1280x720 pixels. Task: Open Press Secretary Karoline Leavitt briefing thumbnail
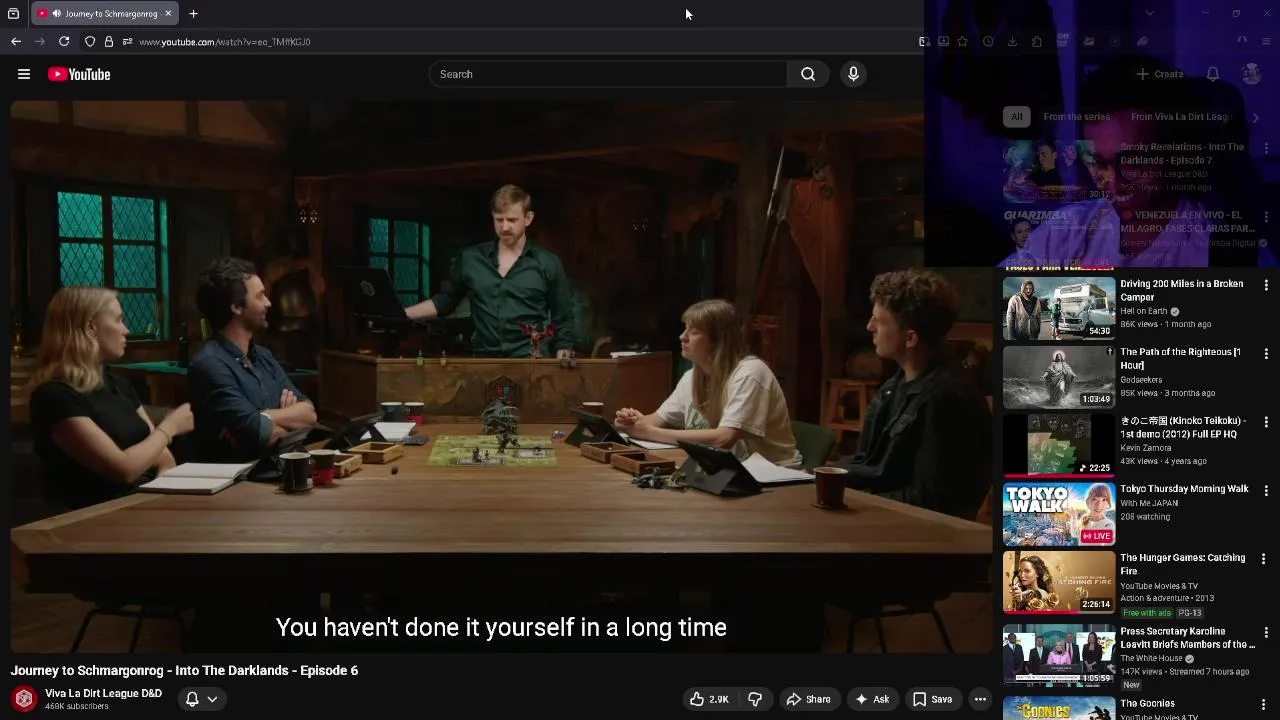tap(1059, 656)
